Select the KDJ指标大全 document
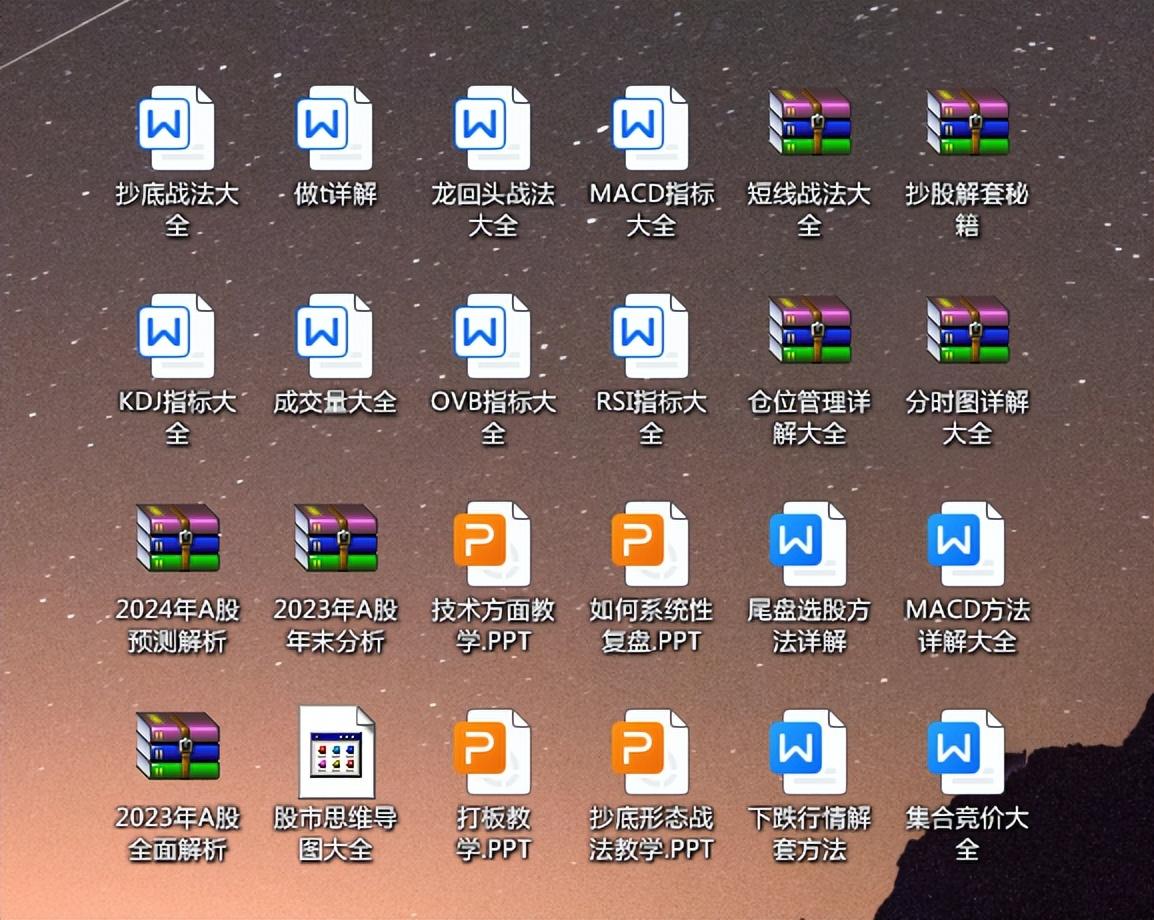 [176, 336]
